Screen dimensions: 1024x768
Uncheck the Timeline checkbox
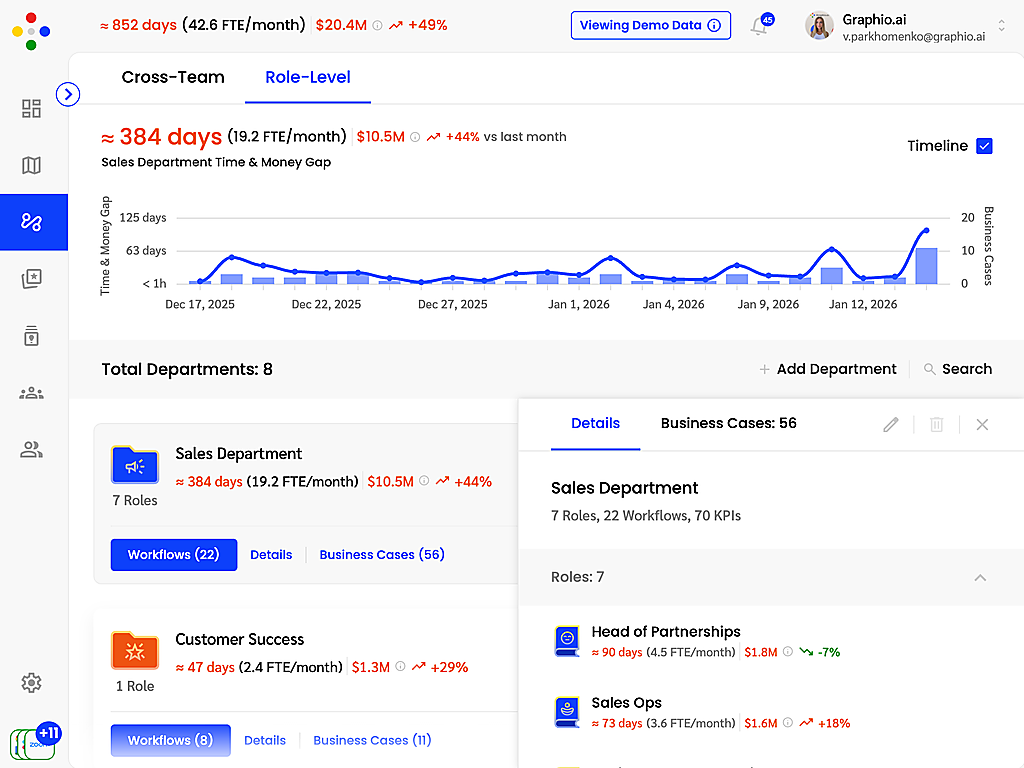(984, 146)
